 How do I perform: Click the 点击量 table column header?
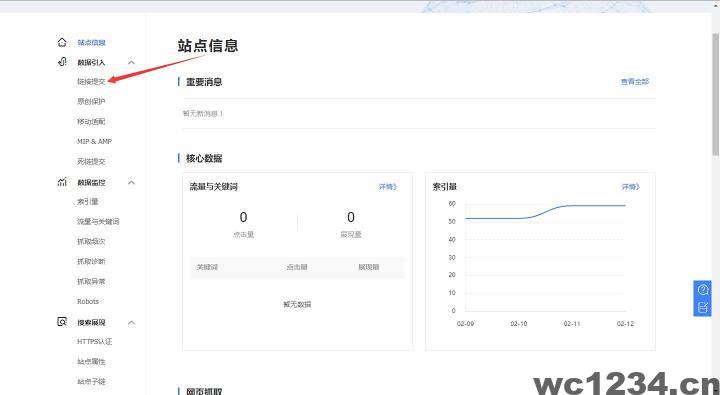[x=297, y=267]
